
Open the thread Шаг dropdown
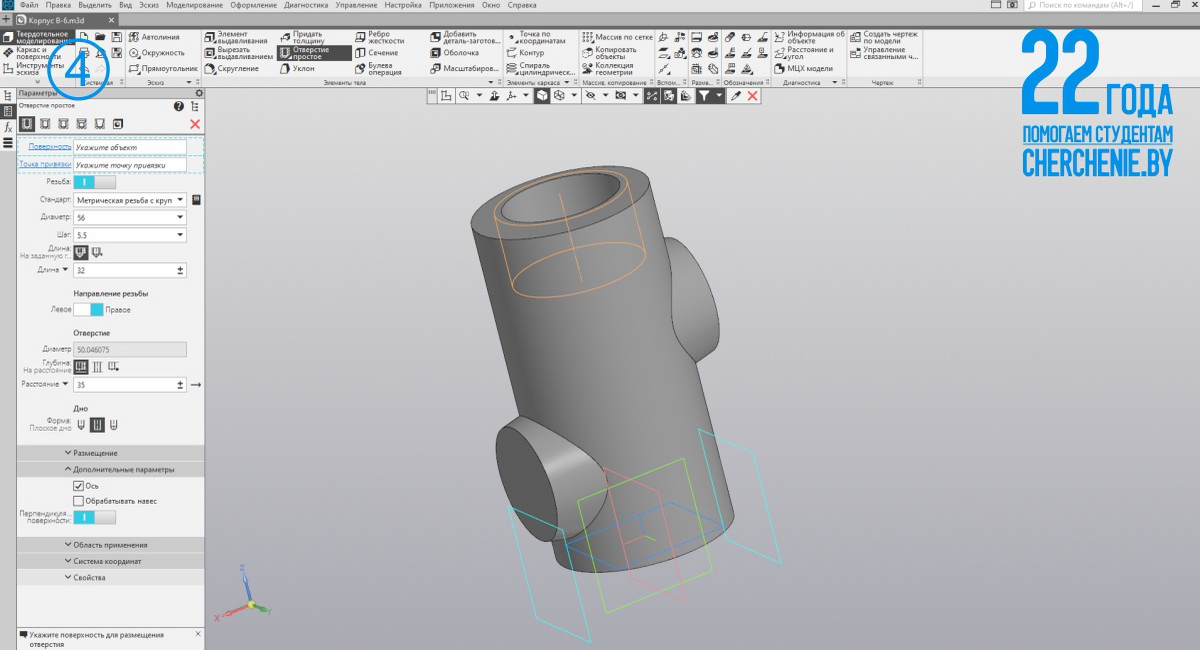(x=181, y=235)
